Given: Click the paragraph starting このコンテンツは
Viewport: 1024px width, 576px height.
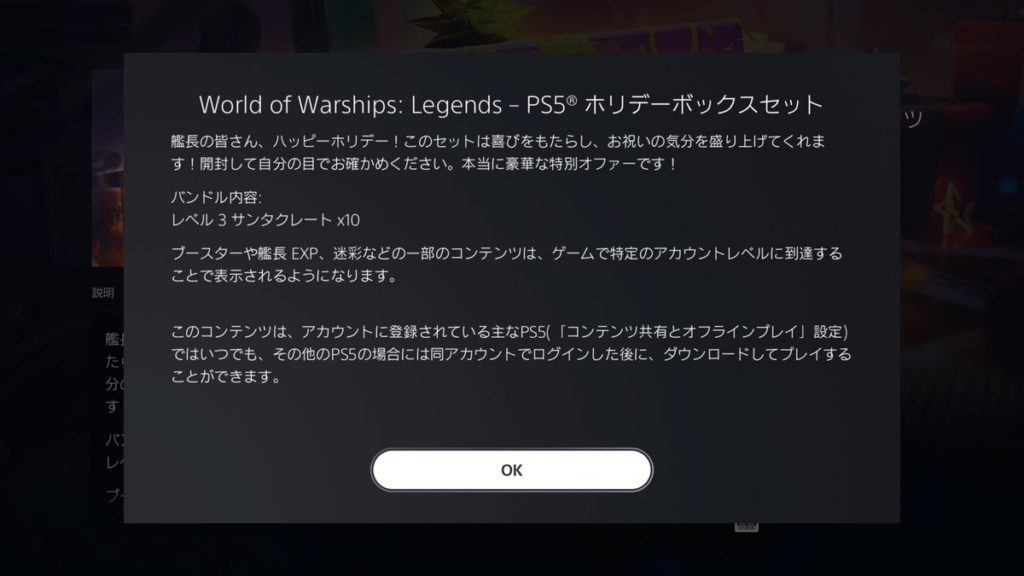Looking at the screenshot, I should pyautogui.click(x=511, y=354).
